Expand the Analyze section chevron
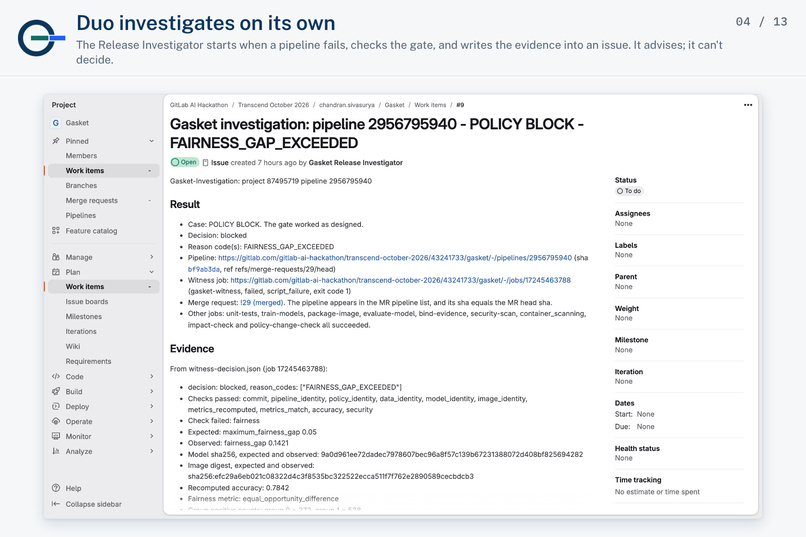This screenshot has height=537, width=806. (152, 451)
